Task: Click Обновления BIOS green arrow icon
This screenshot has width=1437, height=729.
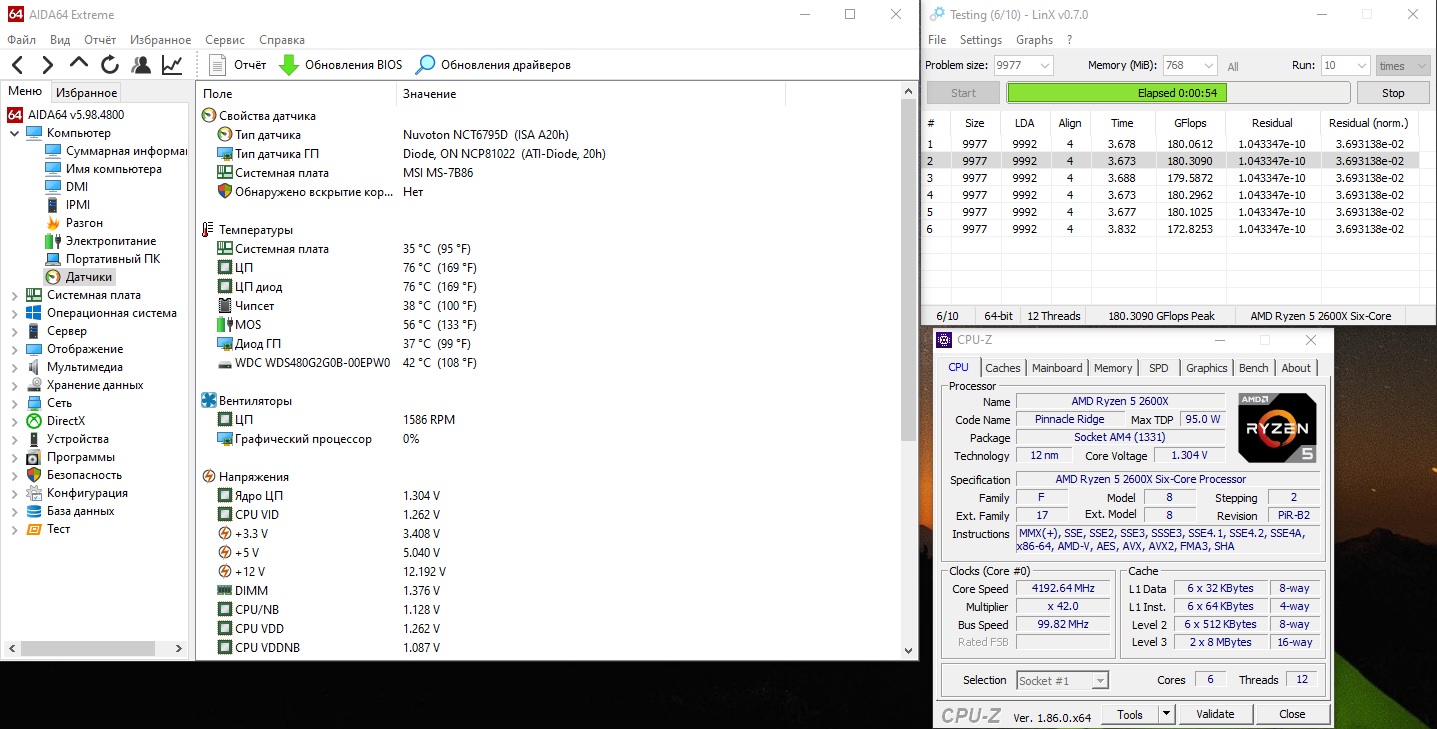Action: coord(289,65)
